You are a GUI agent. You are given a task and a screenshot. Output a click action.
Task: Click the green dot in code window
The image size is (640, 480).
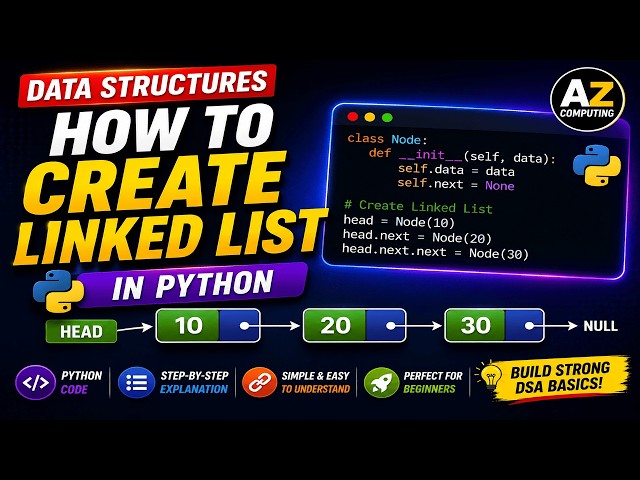[x=387, y=118]
